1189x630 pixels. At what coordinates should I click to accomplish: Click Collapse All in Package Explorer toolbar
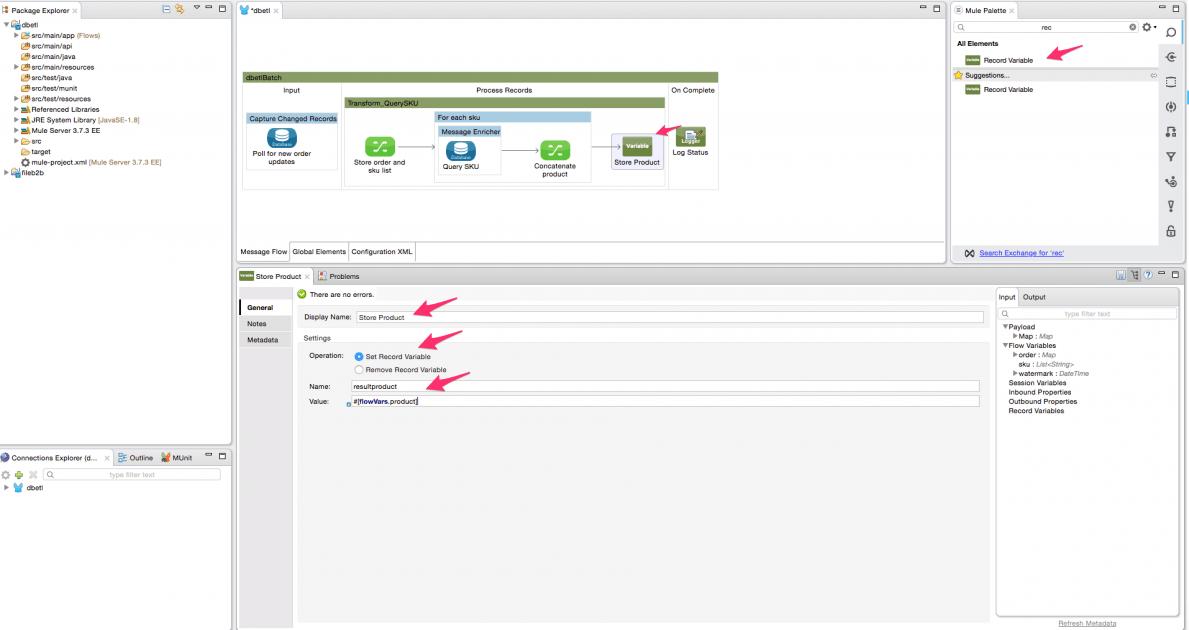click(x=166, y=7)
